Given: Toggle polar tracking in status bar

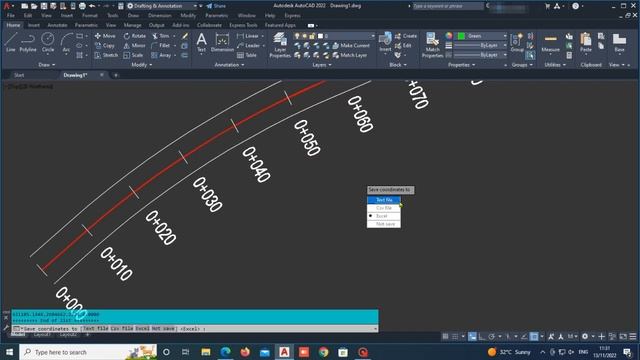Looking at the screenshot, I should click(x=491, y=336).
